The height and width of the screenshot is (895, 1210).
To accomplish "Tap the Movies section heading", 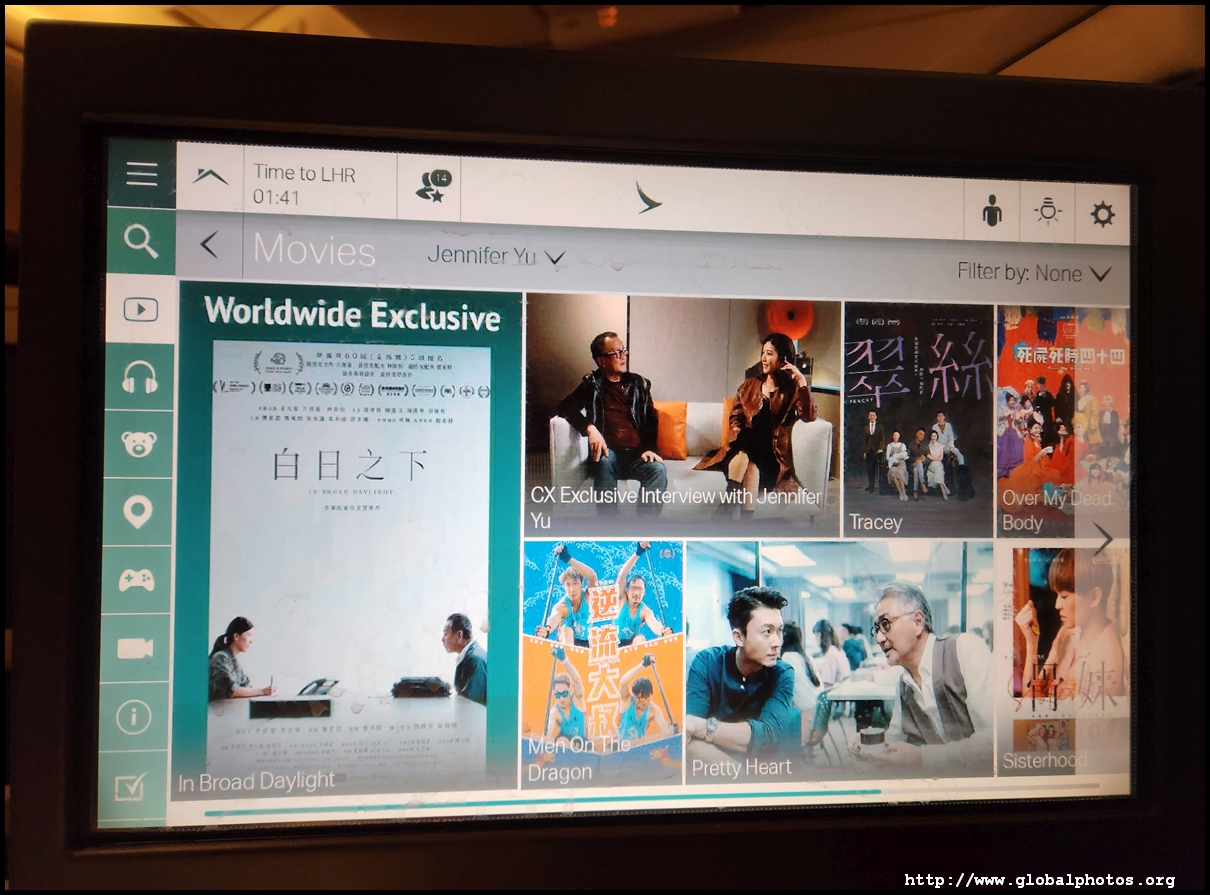I will pos(314,250).
